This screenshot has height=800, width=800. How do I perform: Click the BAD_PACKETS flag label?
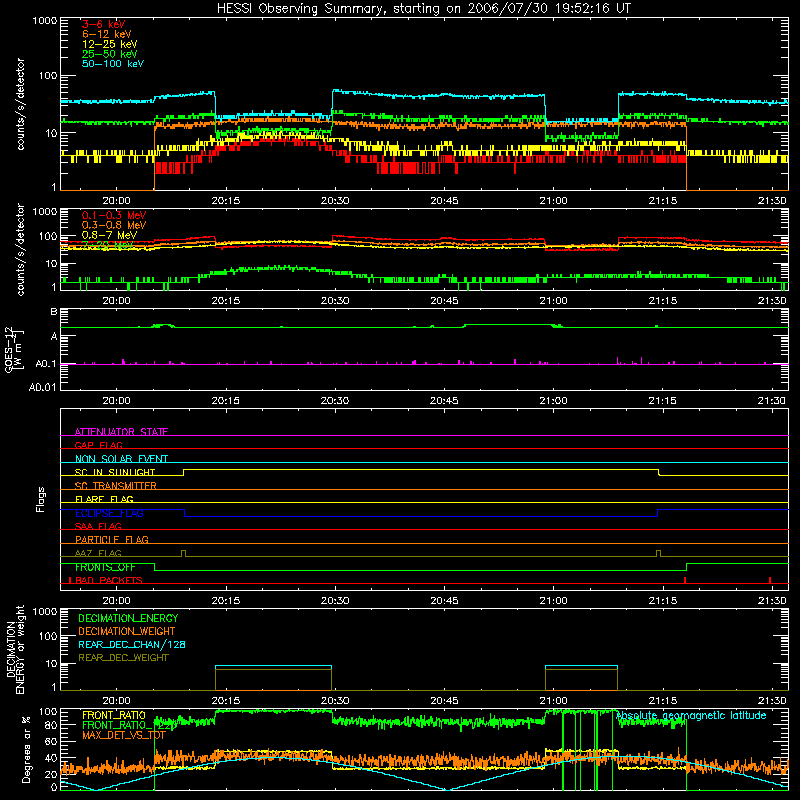tap(107, 580)
